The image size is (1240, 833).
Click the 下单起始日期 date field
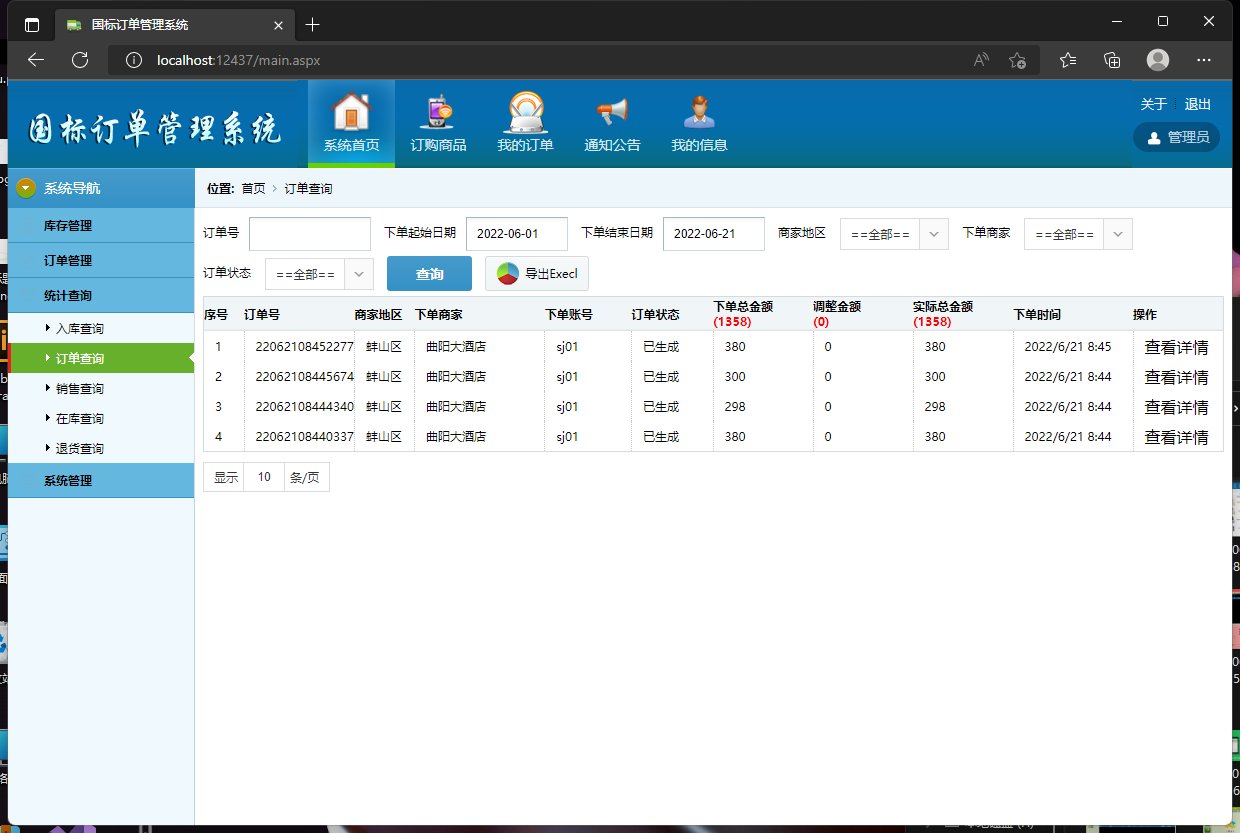pyautogui.click(x=517, y=234)
